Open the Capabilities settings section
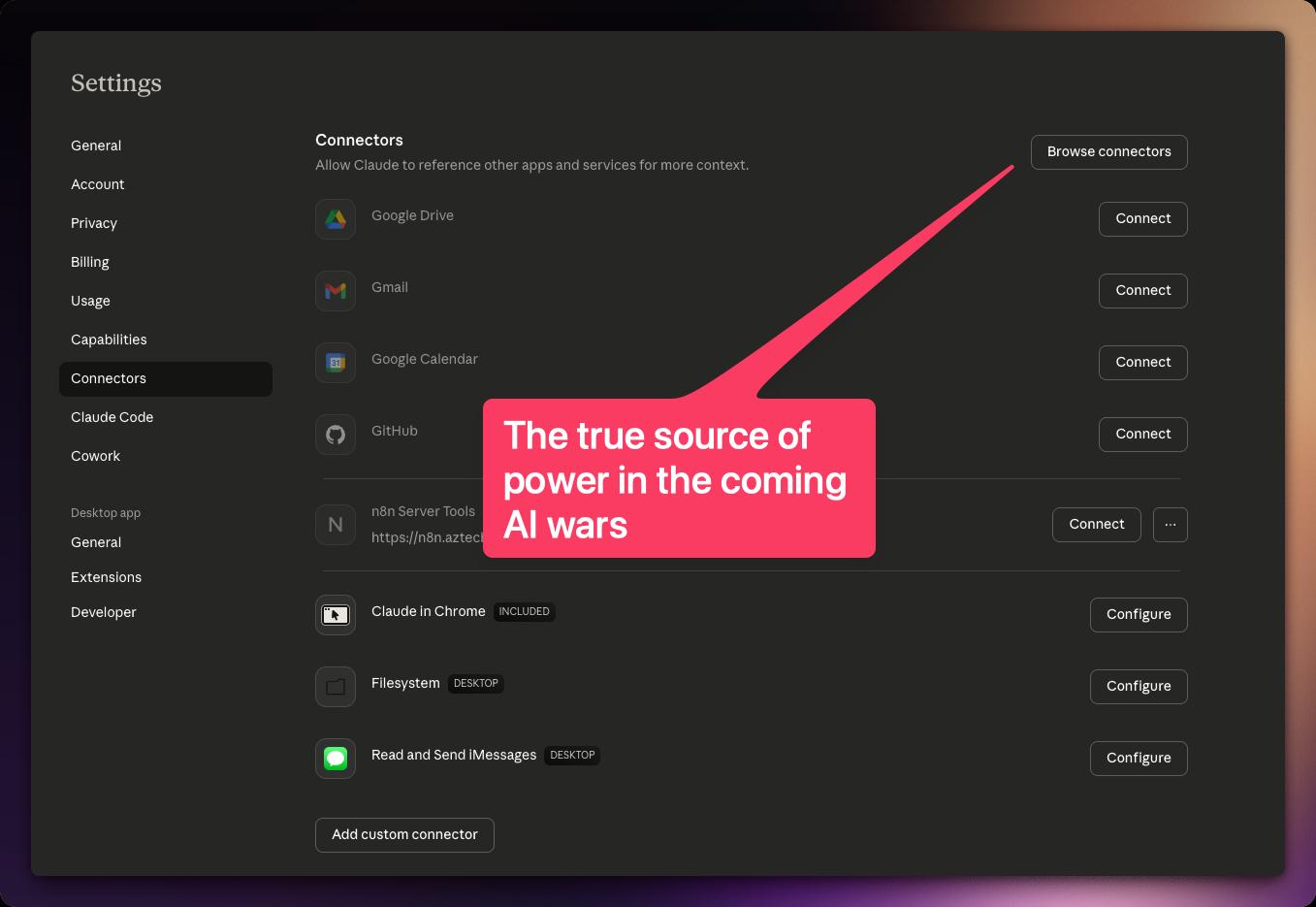Viewport: 1316px width, 907px height. pyautogui.click(x=109, y=340)
